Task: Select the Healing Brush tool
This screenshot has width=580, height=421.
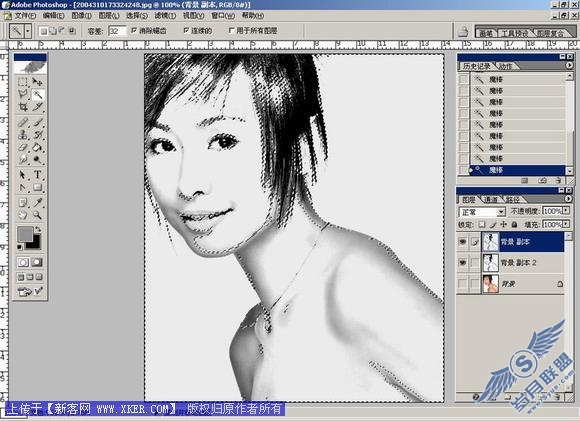Action: click(23, 122)
